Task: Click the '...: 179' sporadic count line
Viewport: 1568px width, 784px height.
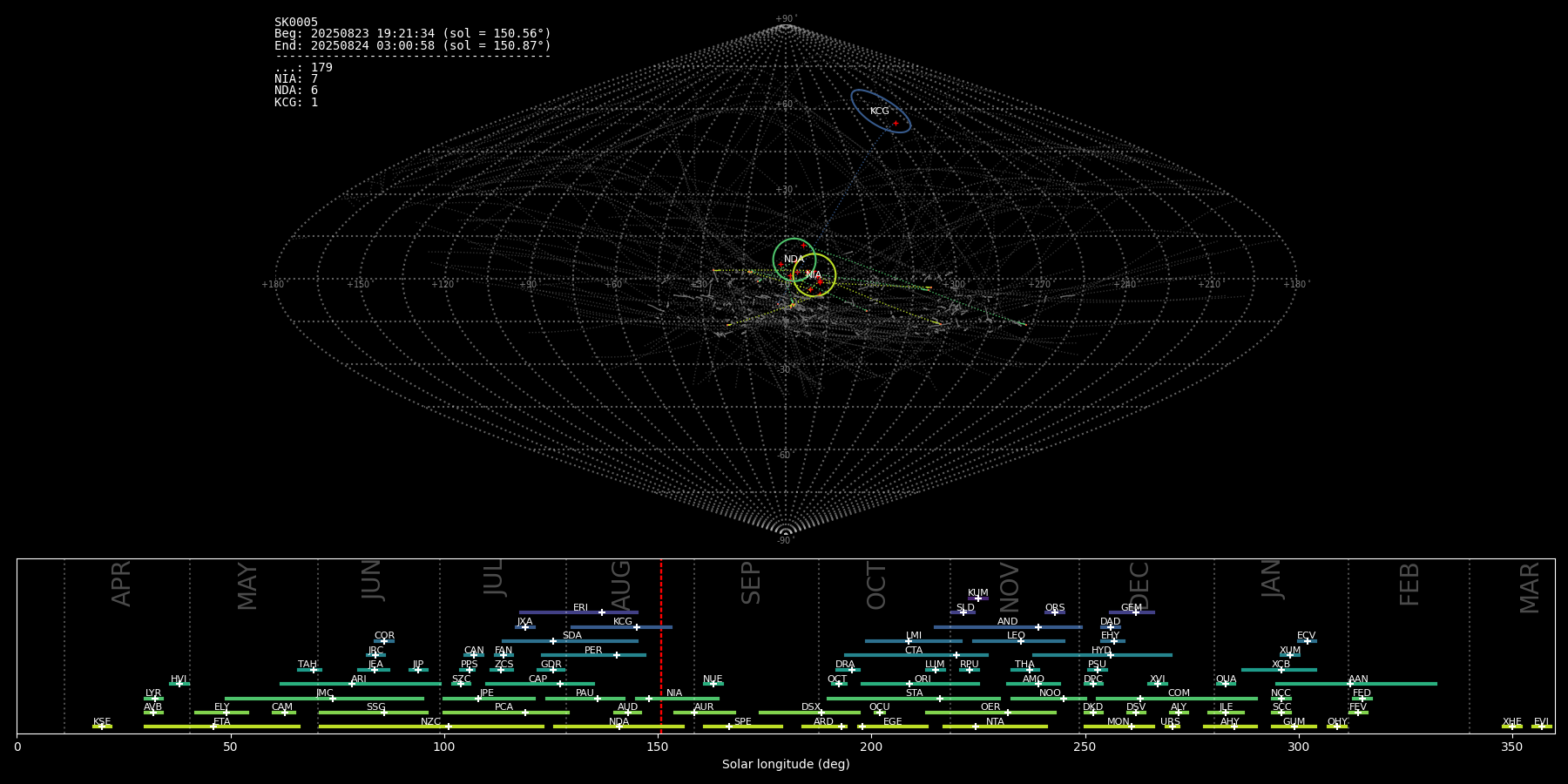Action: (x=303, y=68)
